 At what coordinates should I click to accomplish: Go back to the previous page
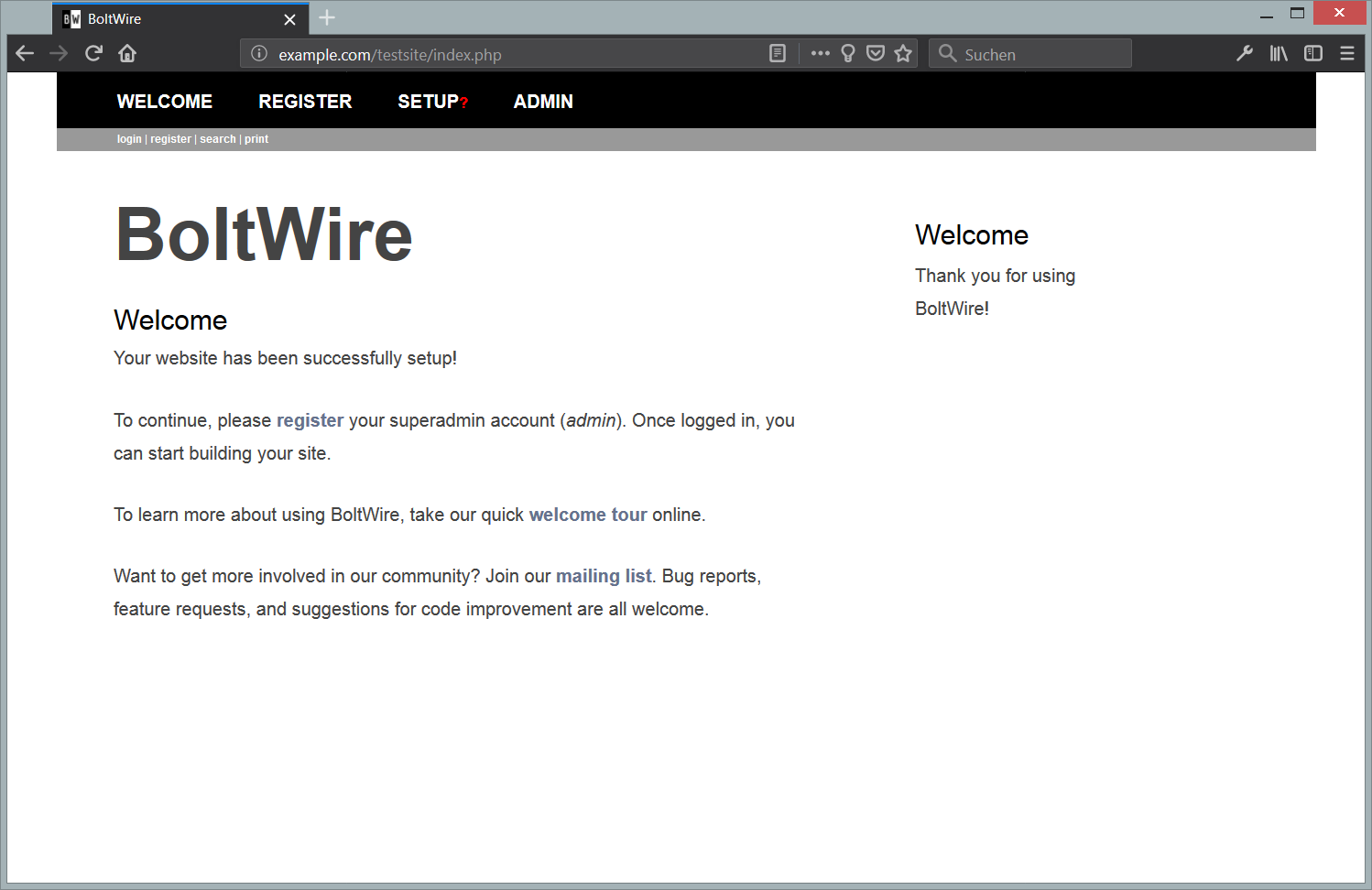25,53
